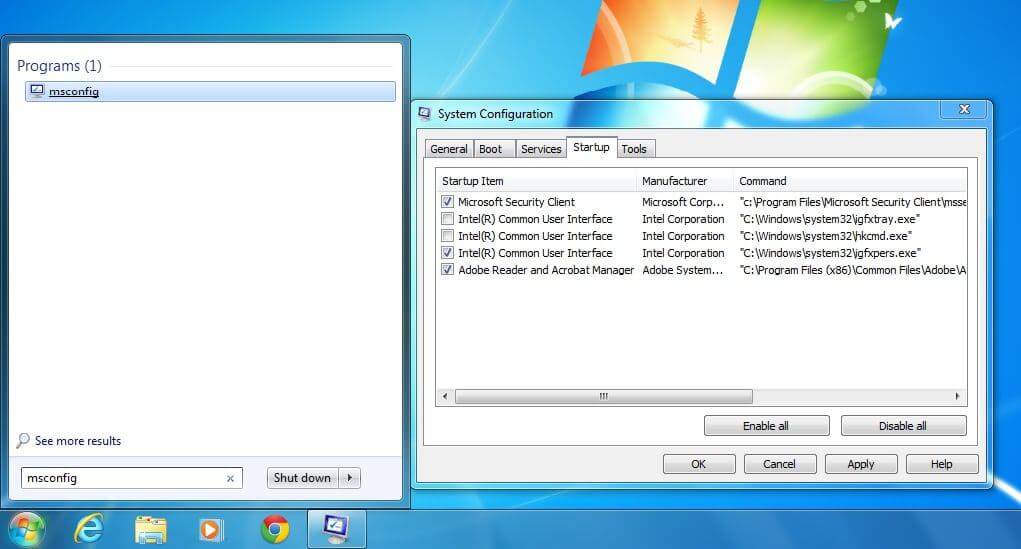
Task: Open the Tools tab
Action: tap(634, 149)
